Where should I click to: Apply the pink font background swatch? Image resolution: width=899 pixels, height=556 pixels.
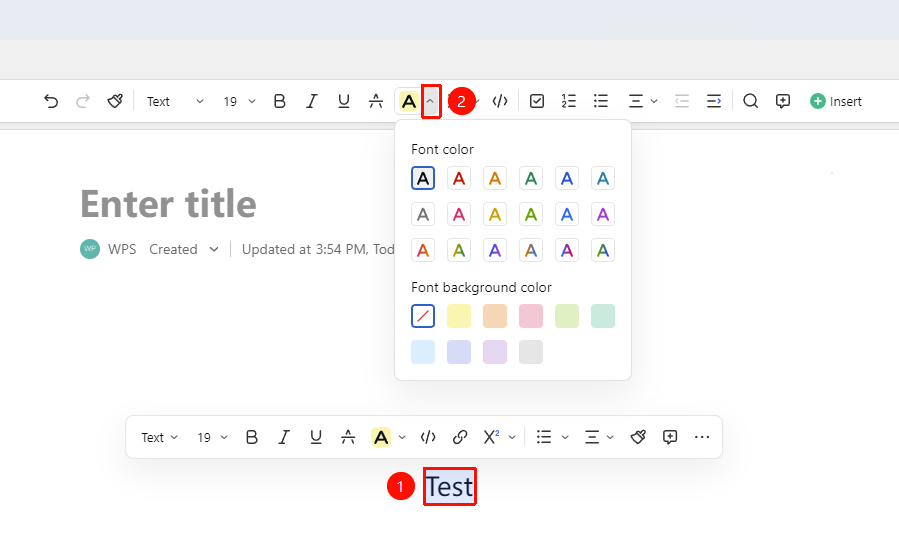click(531, 316)
